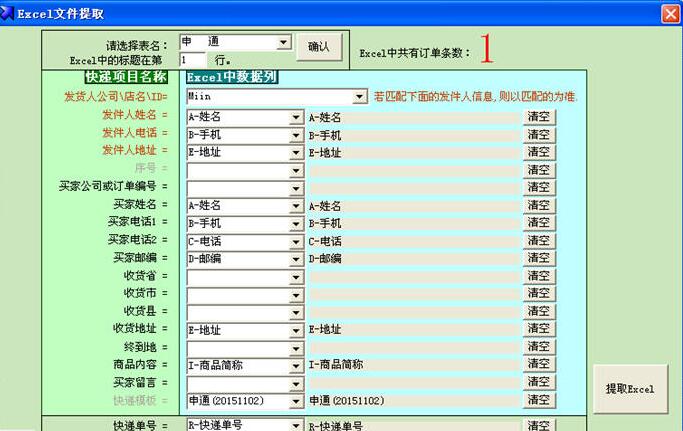Expand the 发货人公司\店名\ID dropdown
683x431 pixels.
point(360,98)
